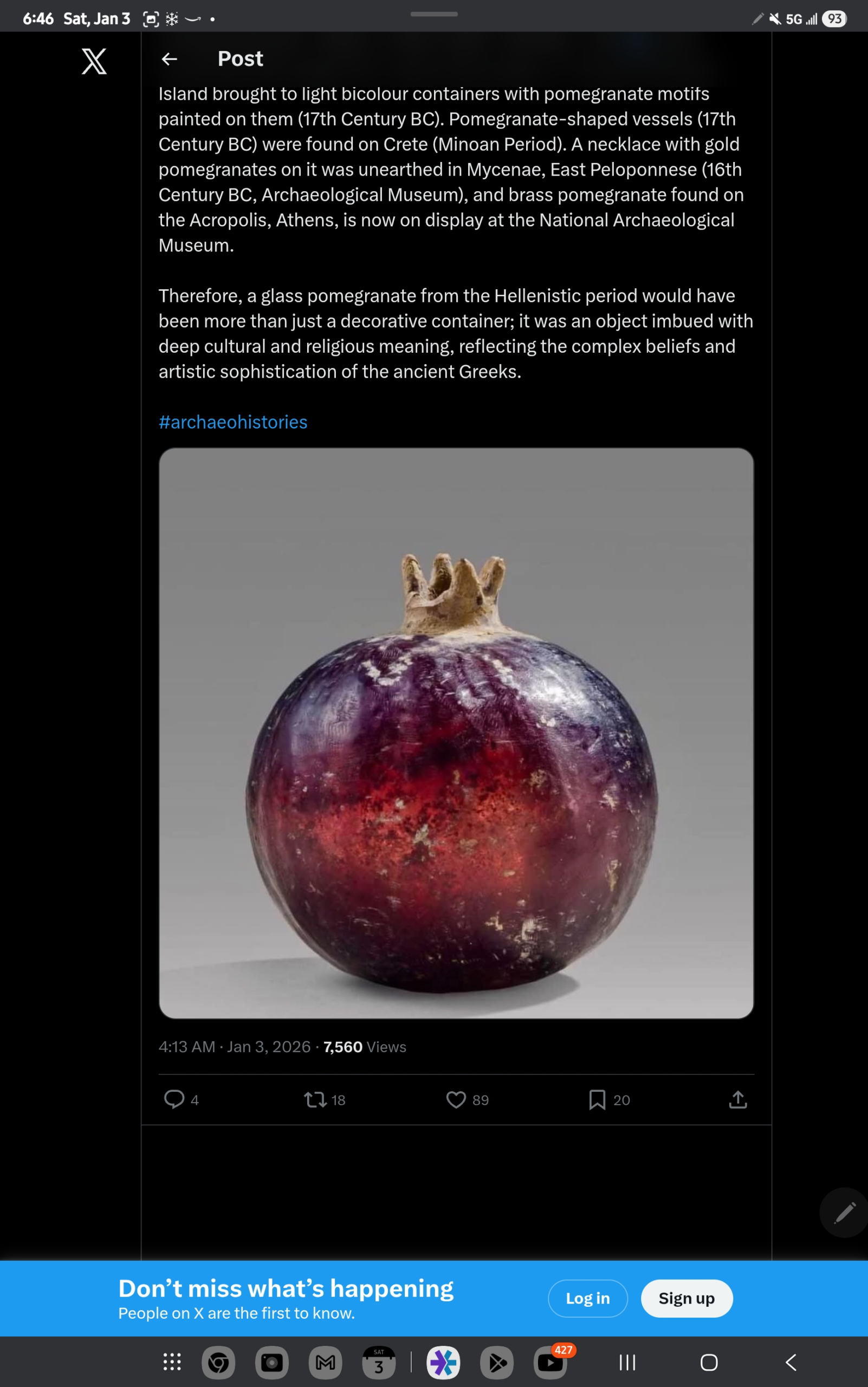This screenshot has height=1387, width=868.
Task: Open Recents from the navigation bar
Action: pos(627,1362)
